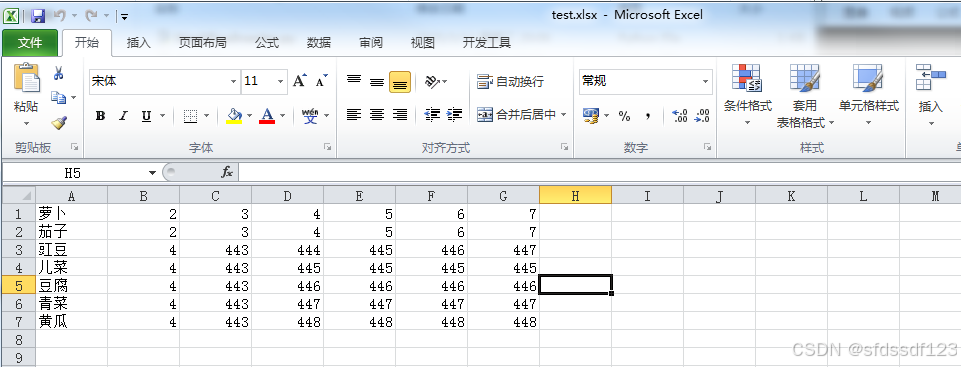
Task: Open the 字体 group dialog launcher
Action: [x=328, y=147]
